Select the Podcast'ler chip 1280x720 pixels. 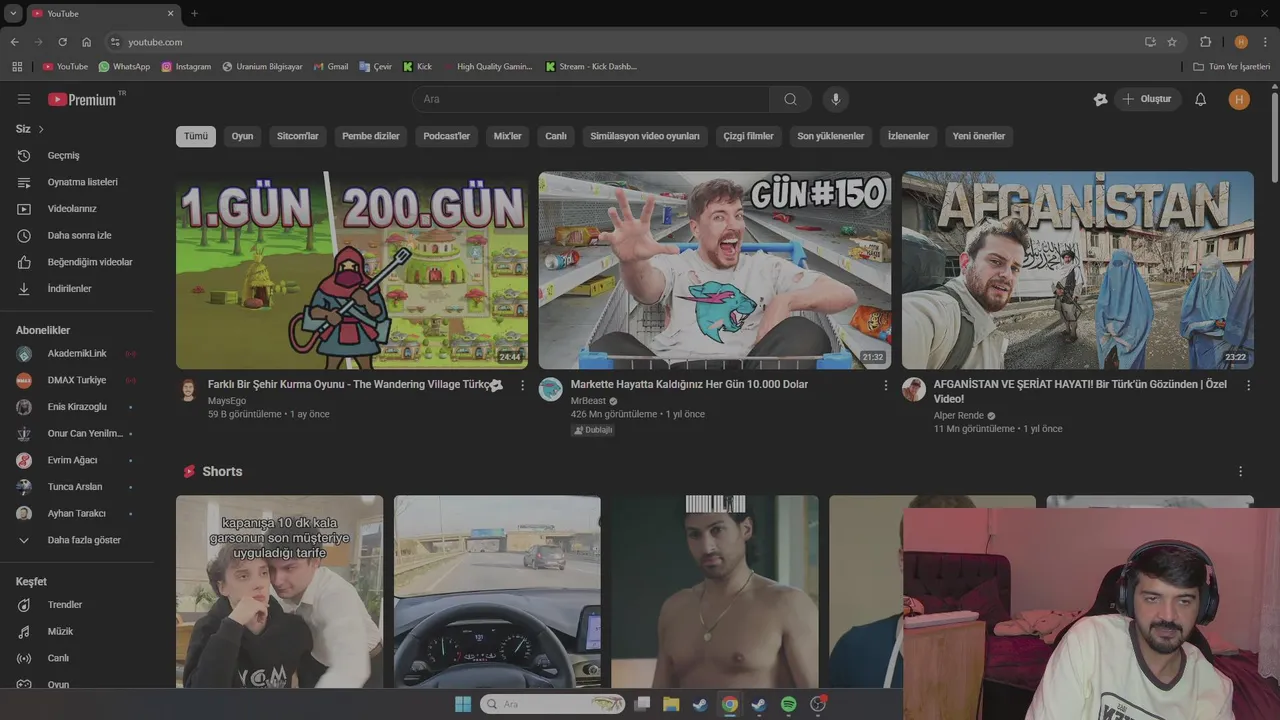[x=446, y=136]
